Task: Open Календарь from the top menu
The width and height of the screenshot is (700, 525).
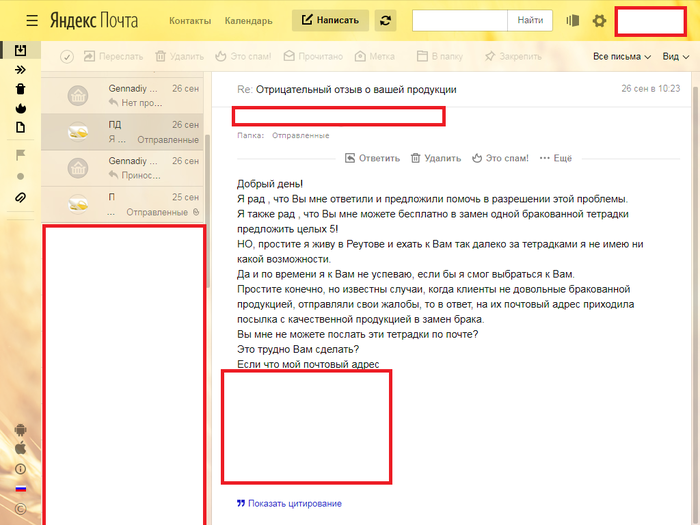Action: tap(248, 21)
